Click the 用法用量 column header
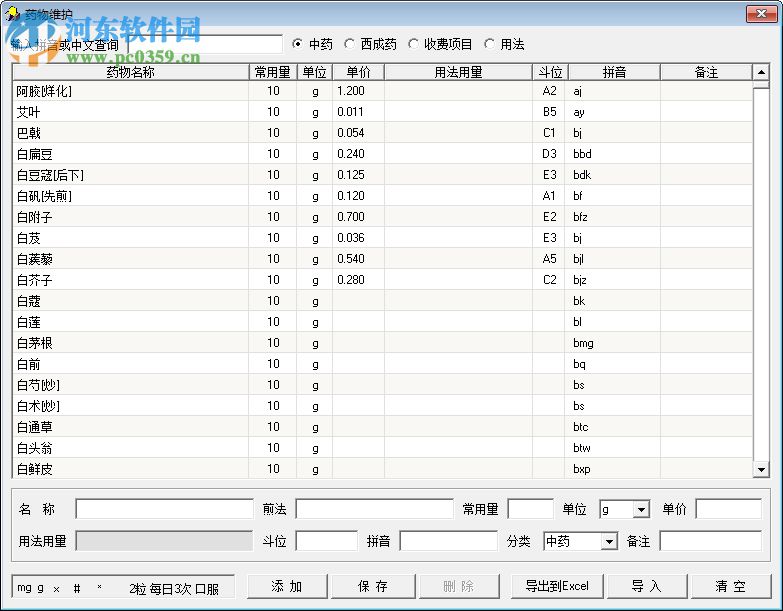 [x=458, y=72]
